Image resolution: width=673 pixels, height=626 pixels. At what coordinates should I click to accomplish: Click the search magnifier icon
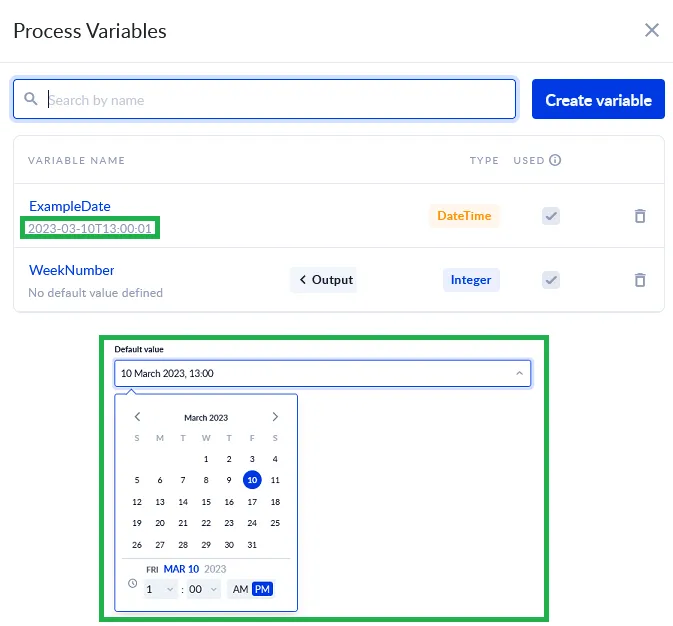[x=32, y=100]
